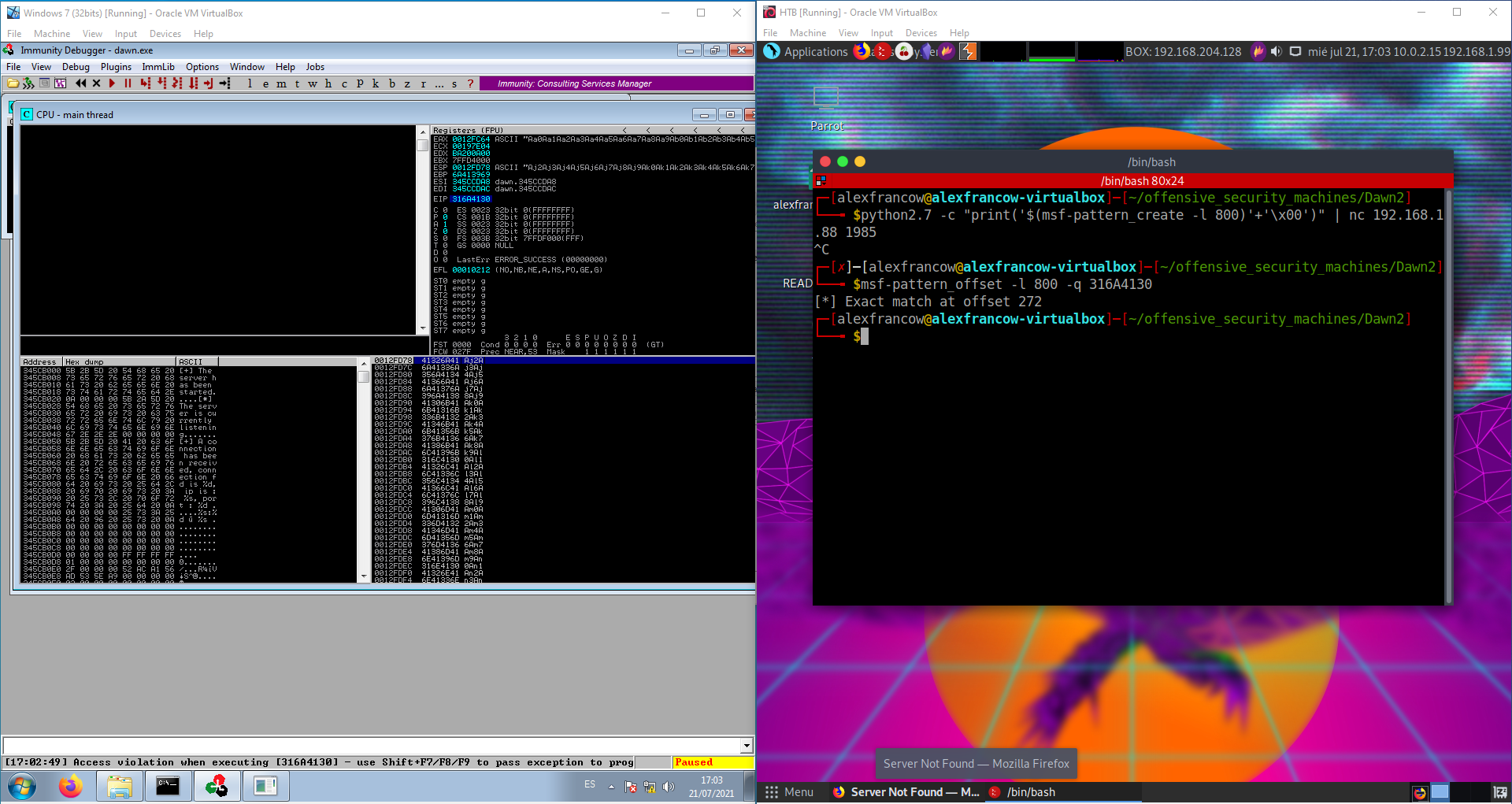Click the Immunity Debugger taskbar icon
The height and width of the screenshot is (804, 1512).
(x=217, y=786)
